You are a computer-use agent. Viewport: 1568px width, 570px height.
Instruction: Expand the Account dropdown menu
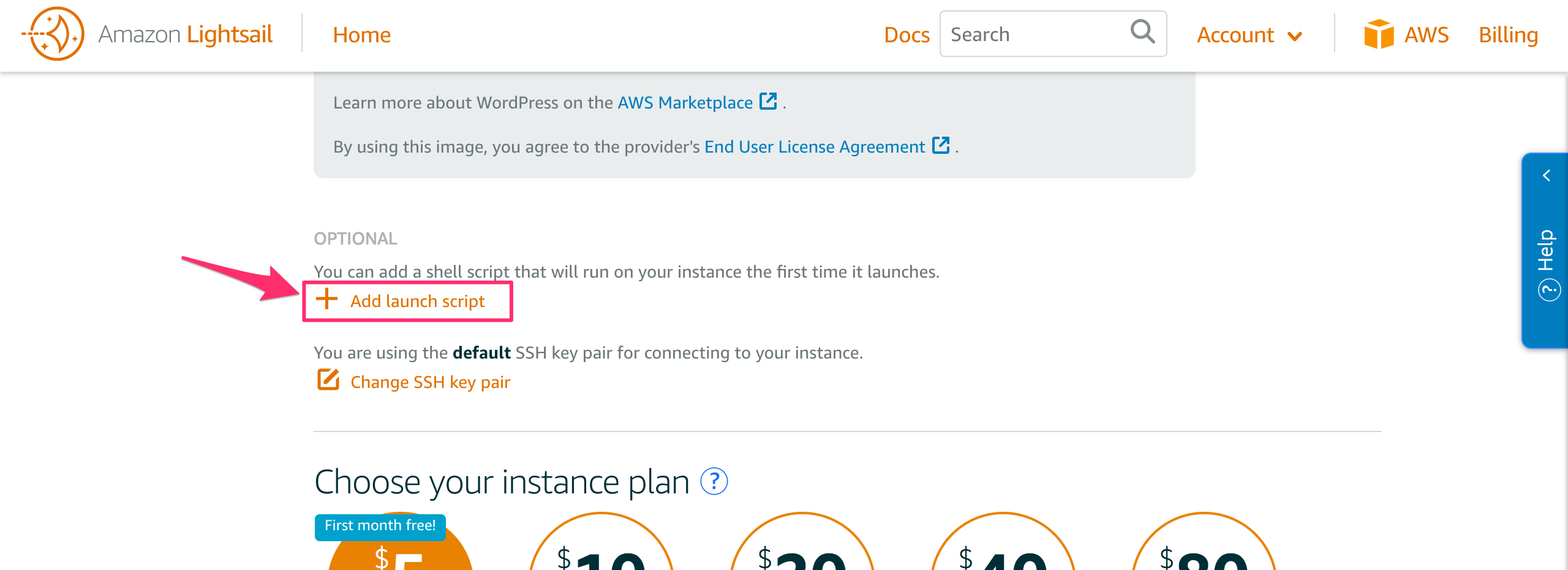(x=1249, y=35)
